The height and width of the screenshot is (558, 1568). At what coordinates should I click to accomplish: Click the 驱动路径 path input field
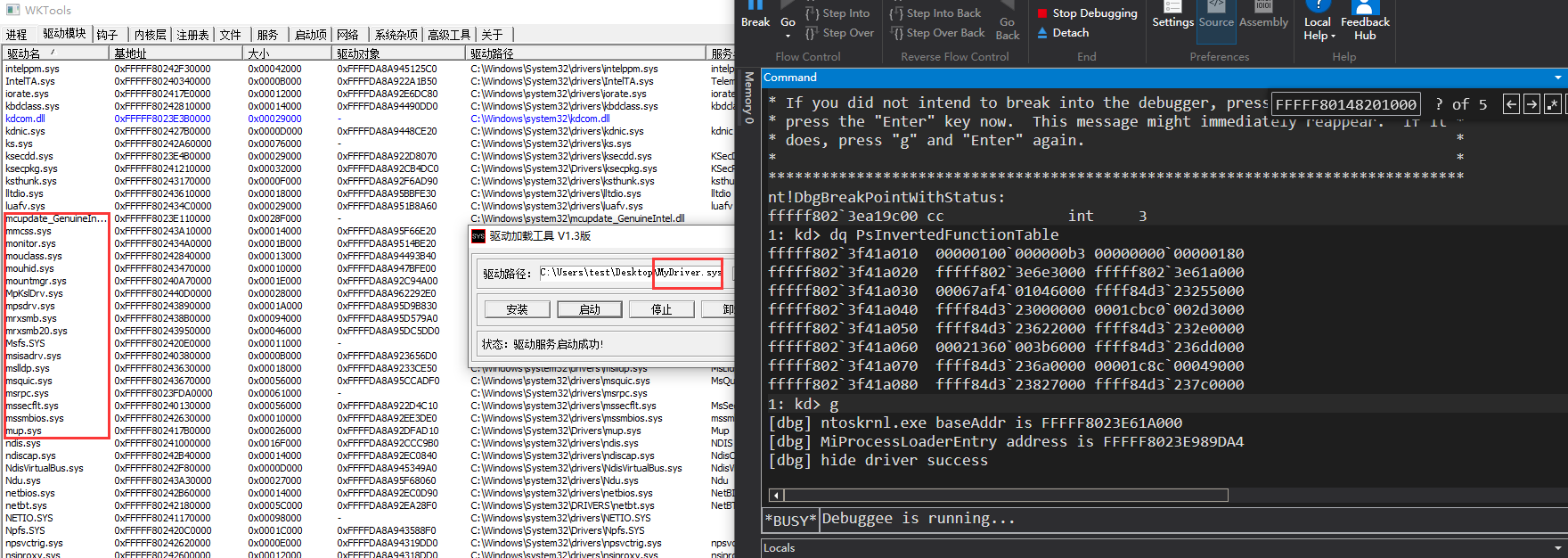[595, 273]
